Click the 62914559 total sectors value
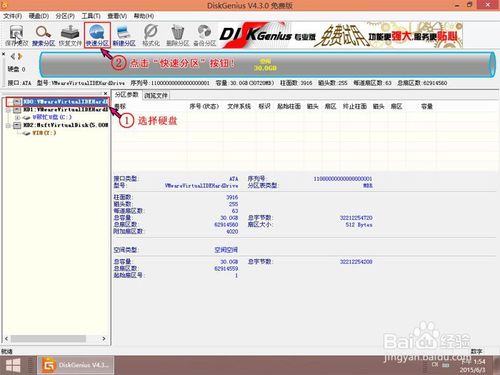This screenshot has width=500, height=375. click(226, 268)
